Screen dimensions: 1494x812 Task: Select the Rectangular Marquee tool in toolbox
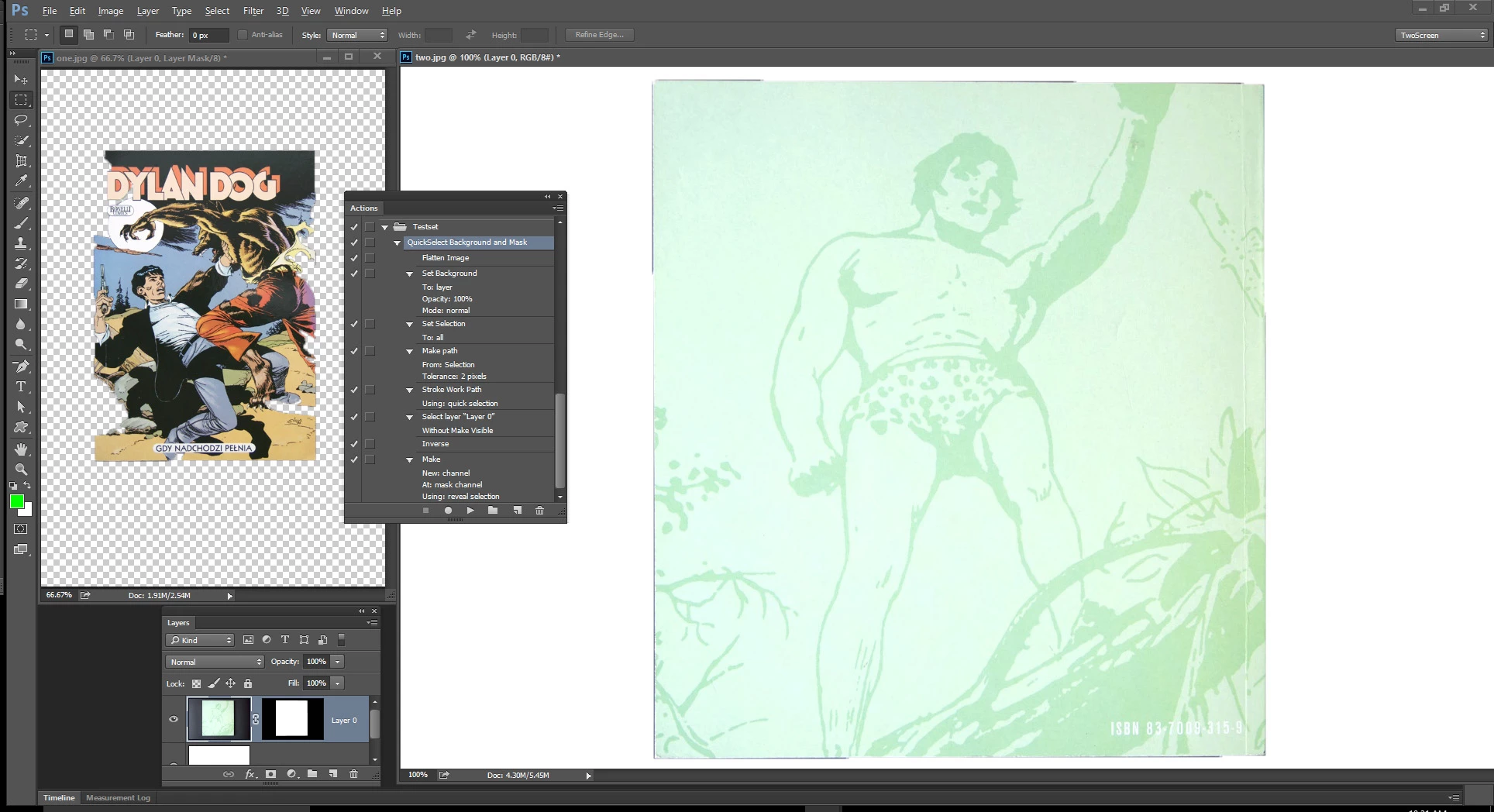tap(21, 100)
